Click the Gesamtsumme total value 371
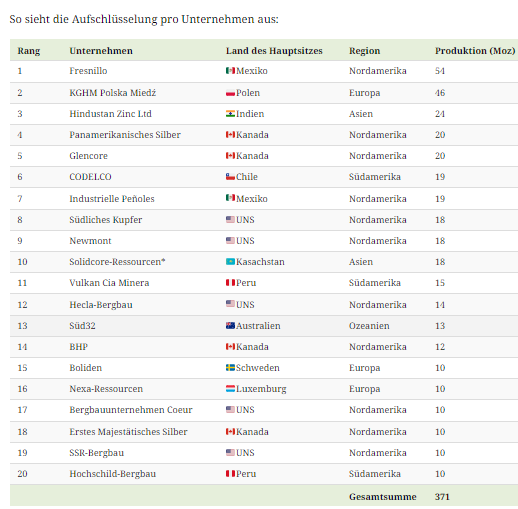 tap(442, 497)
